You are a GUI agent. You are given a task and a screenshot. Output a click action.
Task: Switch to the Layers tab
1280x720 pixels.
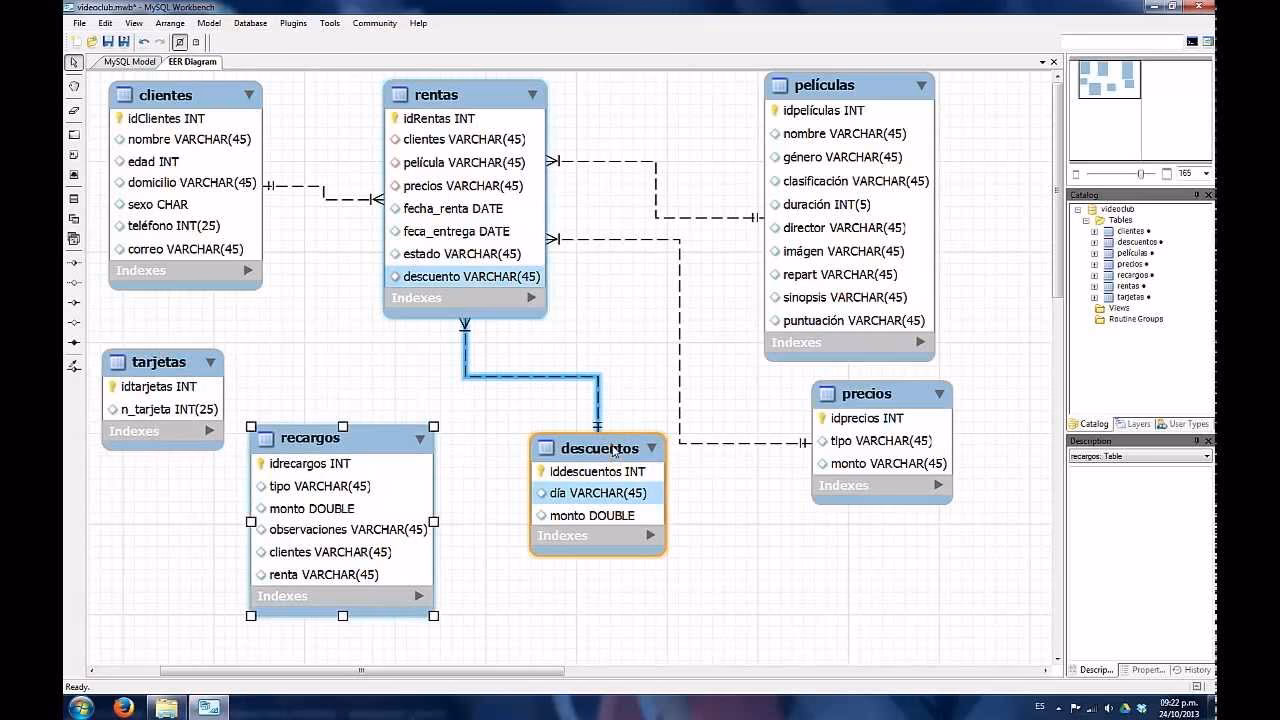pyautogui.click(x=1133, y=424)
